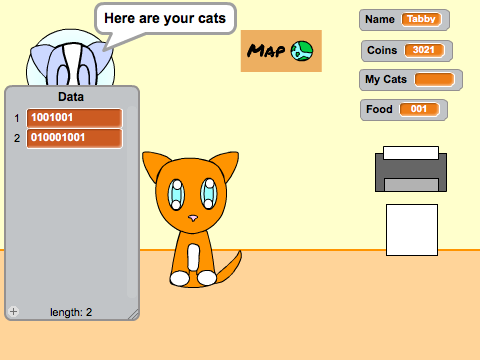Screen dimensions: 480x360
Task: Add item with plus icon in Data list
Action: click(x=14, y=311)
